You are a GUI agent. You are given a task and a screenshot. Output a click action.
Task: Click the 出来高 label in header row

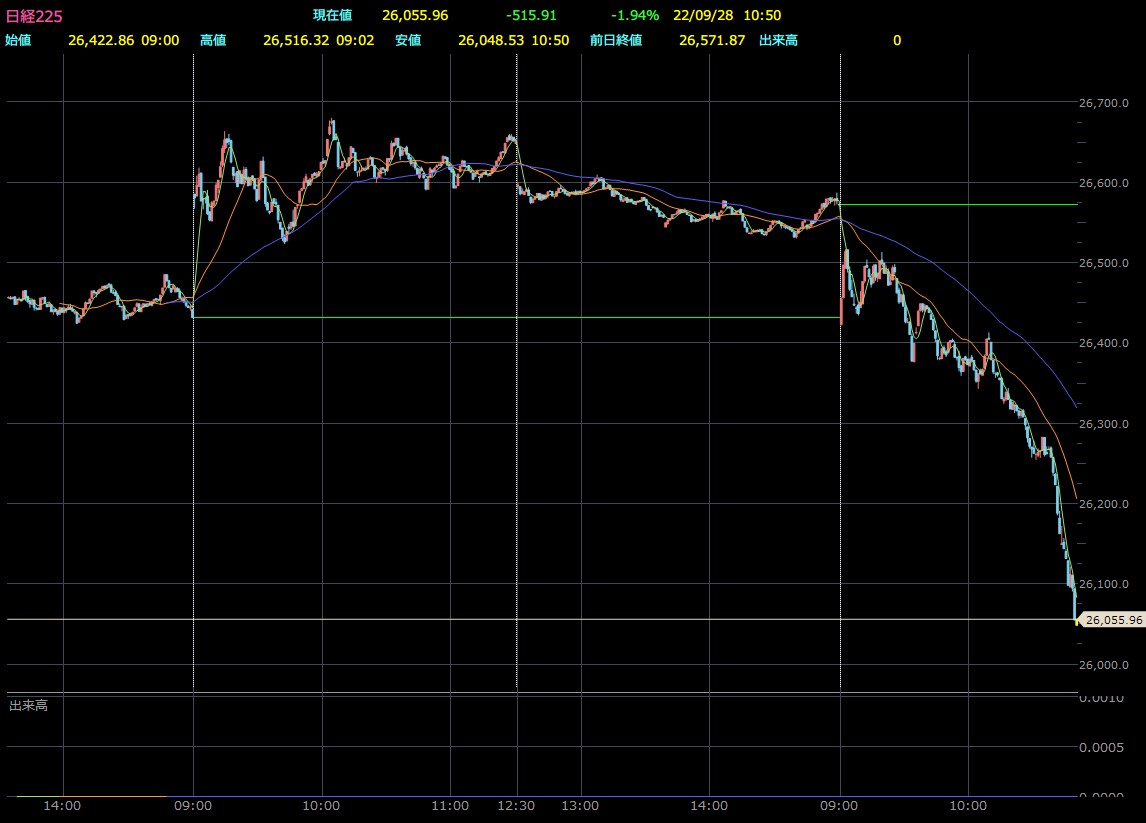coord(778,40)
